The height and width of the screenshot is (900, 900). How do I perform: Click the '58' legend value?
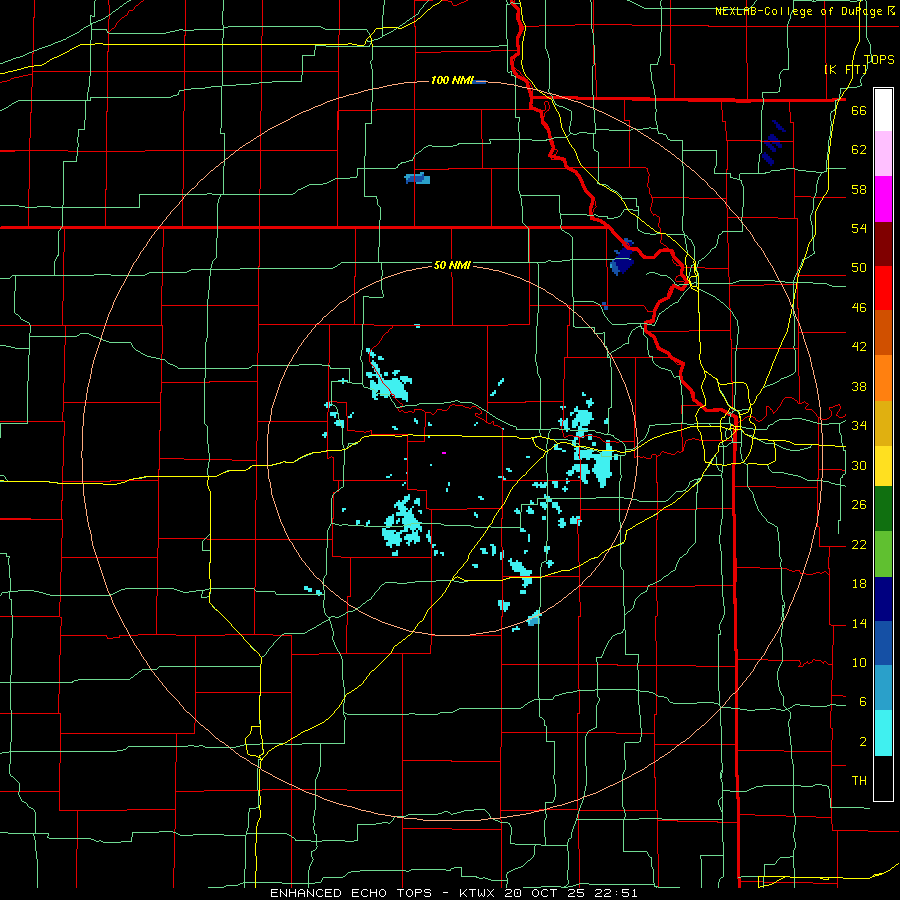(859, 189)
